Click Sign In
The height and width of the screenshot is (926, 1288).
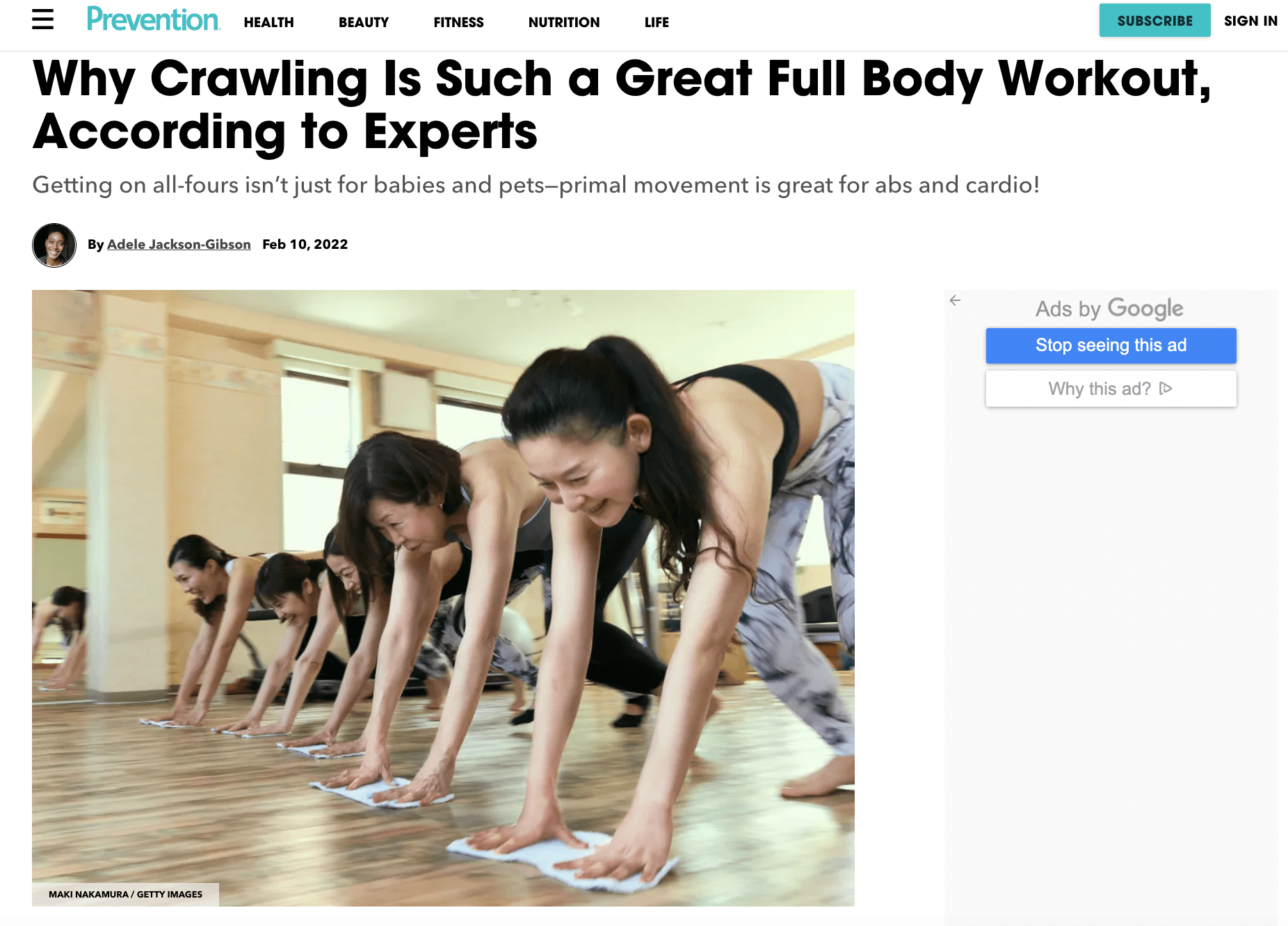1250,21
